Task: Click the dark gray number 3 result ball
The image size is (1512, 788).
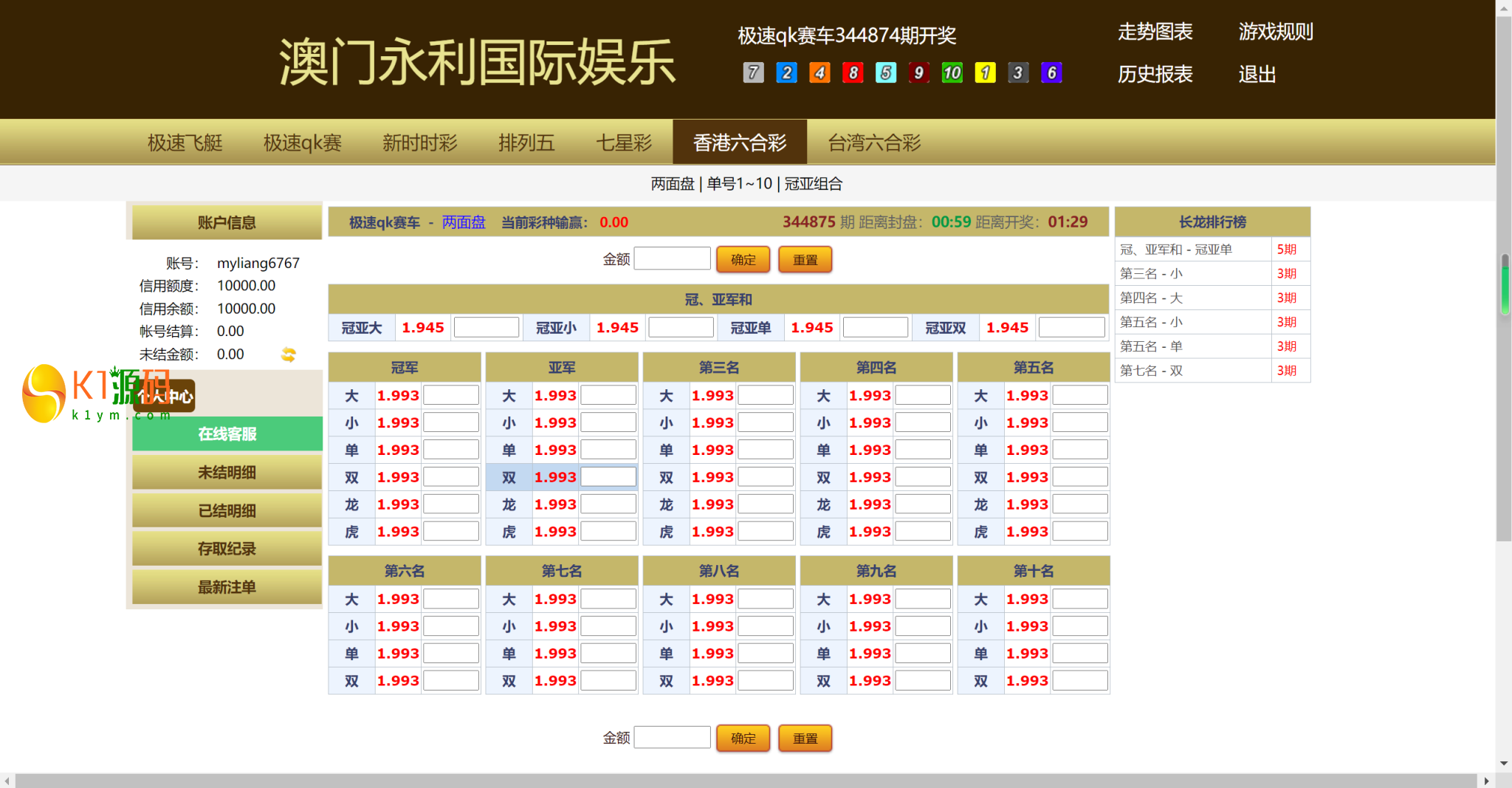Action: 1018,72
